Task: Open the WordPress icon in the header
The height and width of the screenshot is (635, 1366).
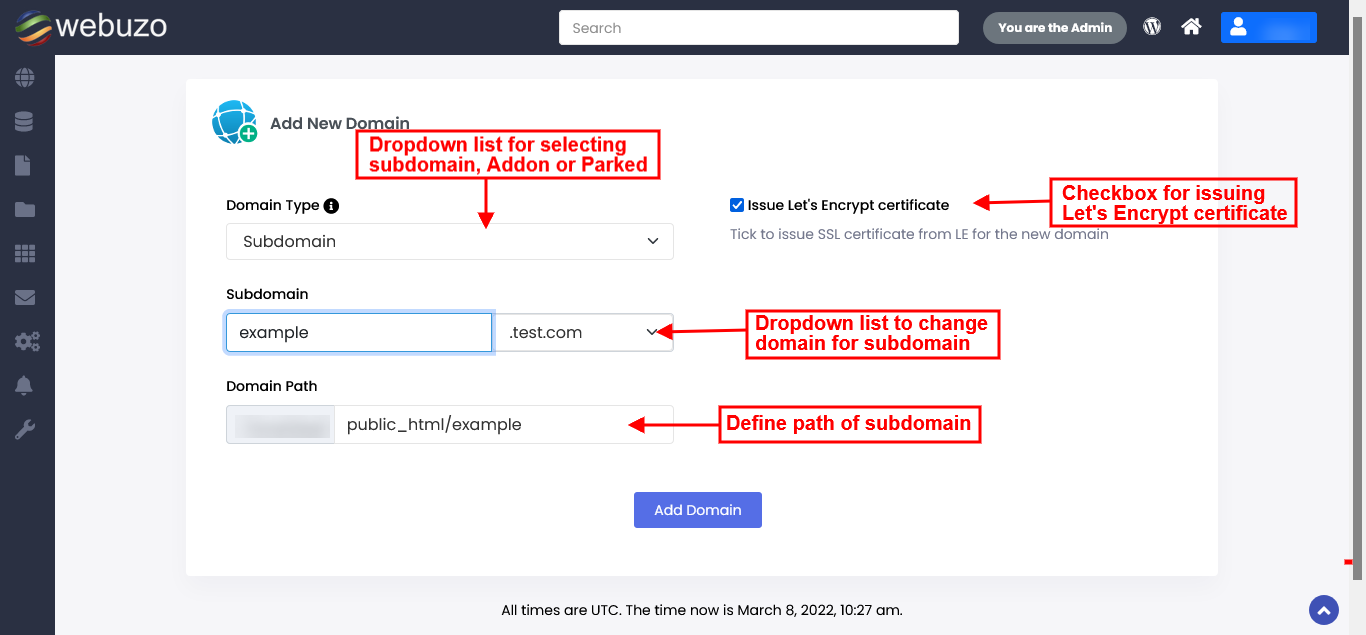Action: click(1152, 27)
